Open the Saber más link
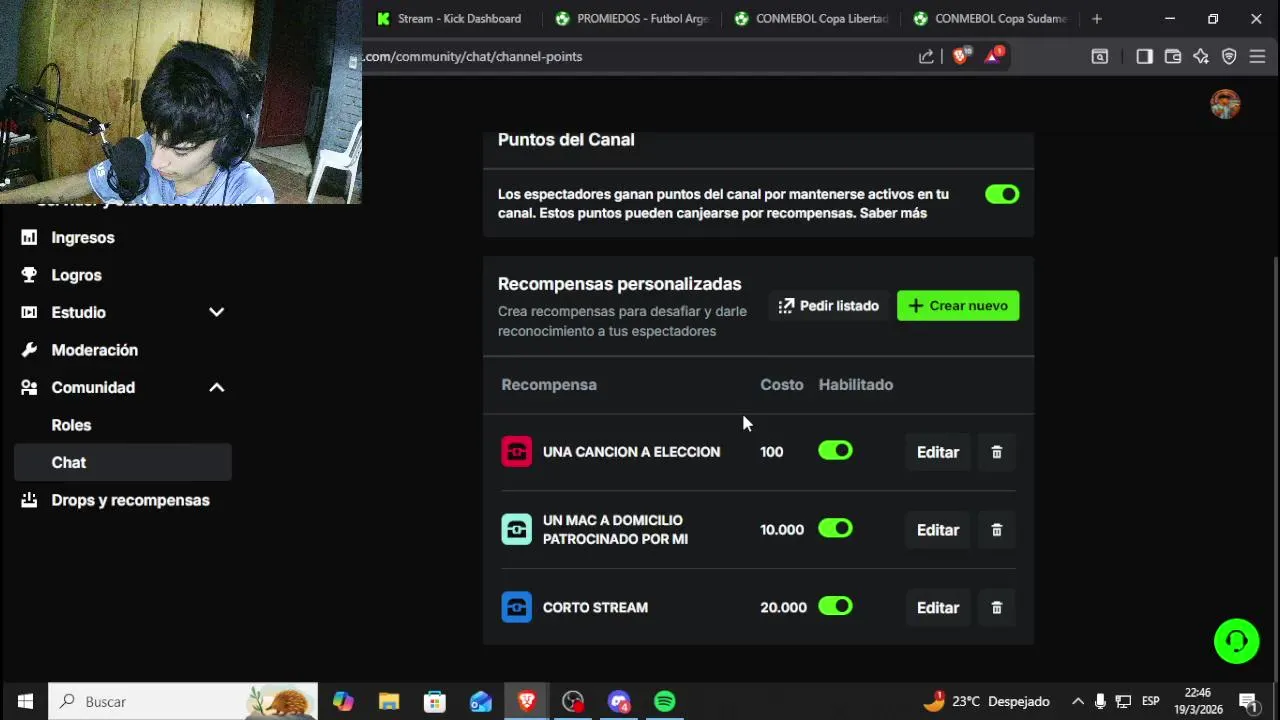 click(893, 213)
